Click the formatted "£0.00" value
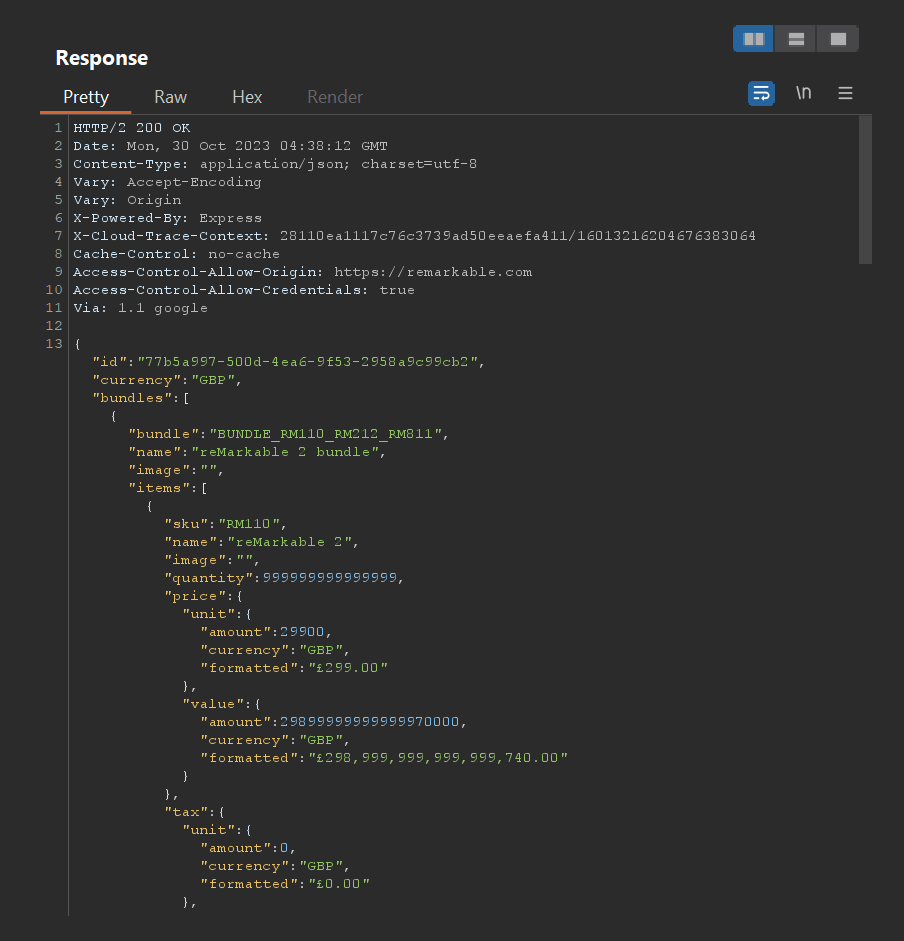 click(x=339, y=884)
